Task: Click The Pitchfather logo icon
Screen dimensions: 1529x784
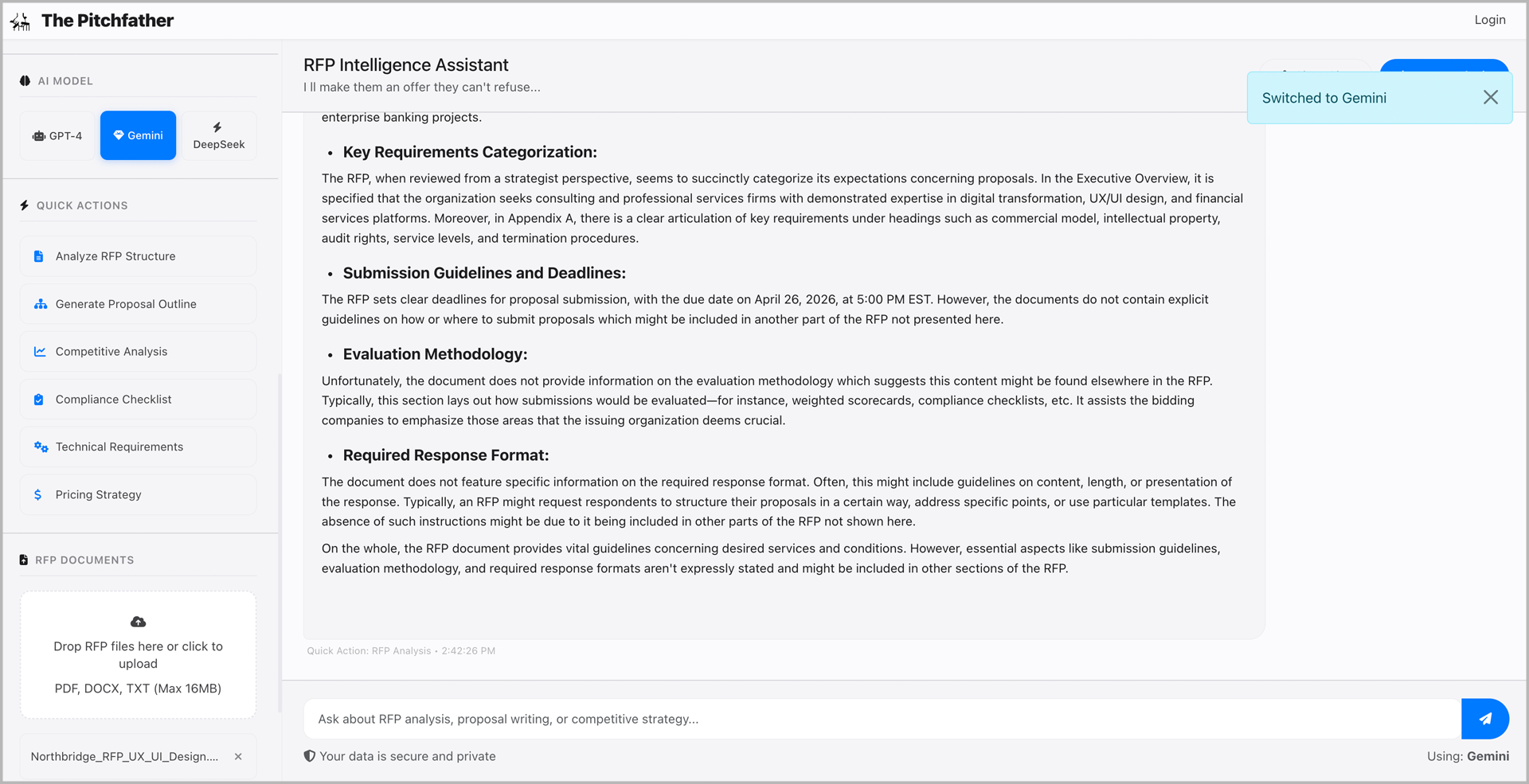Action: [x=21, y=21]
